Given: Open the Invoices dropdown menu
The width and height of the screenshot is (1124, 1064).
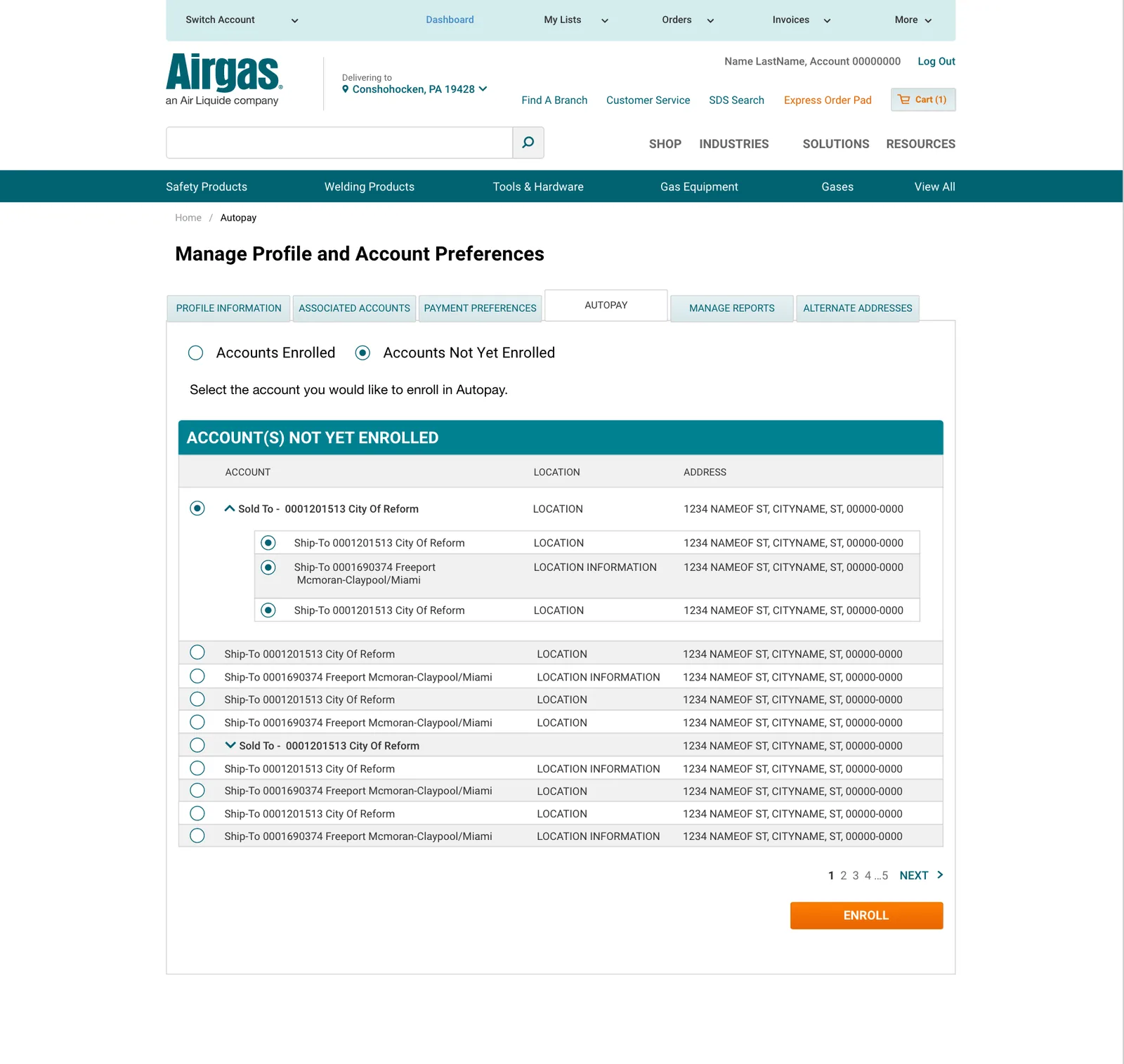Looking at the screenshot, I should click(x=802, y=20).
